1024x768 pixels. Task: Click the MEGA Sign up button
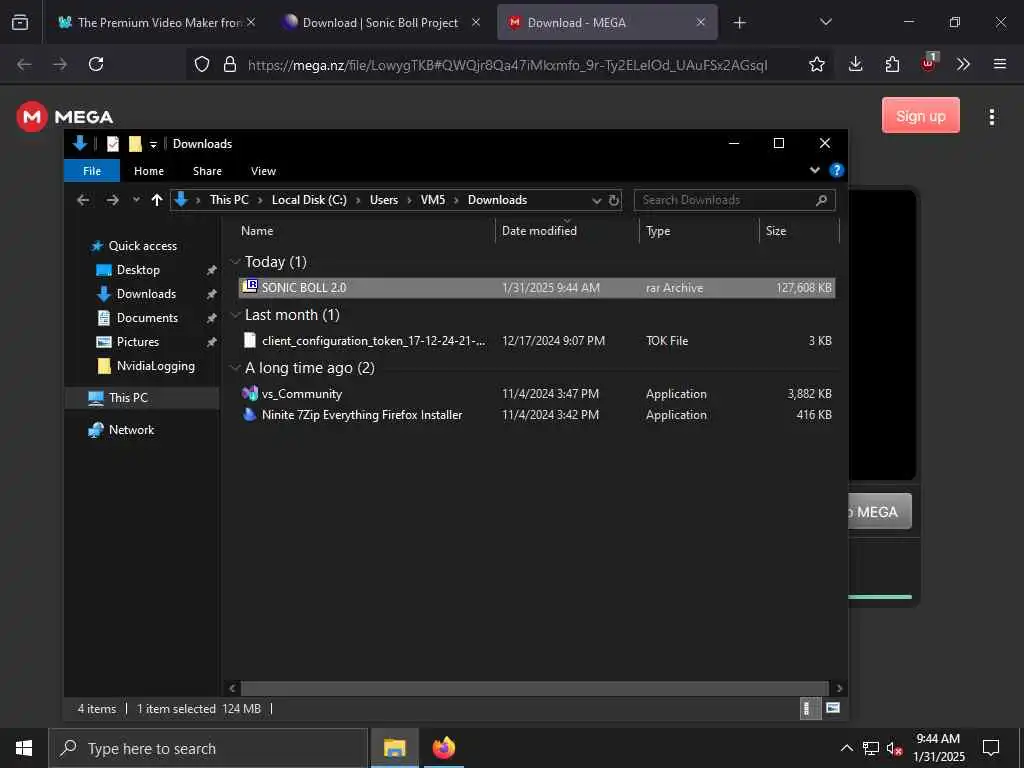click(x=920, y=116)
